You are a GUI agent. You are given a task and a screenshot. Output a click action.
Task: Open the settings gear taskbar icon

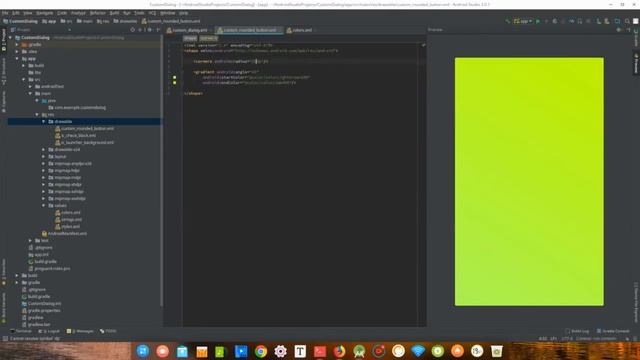click(280, 351)
